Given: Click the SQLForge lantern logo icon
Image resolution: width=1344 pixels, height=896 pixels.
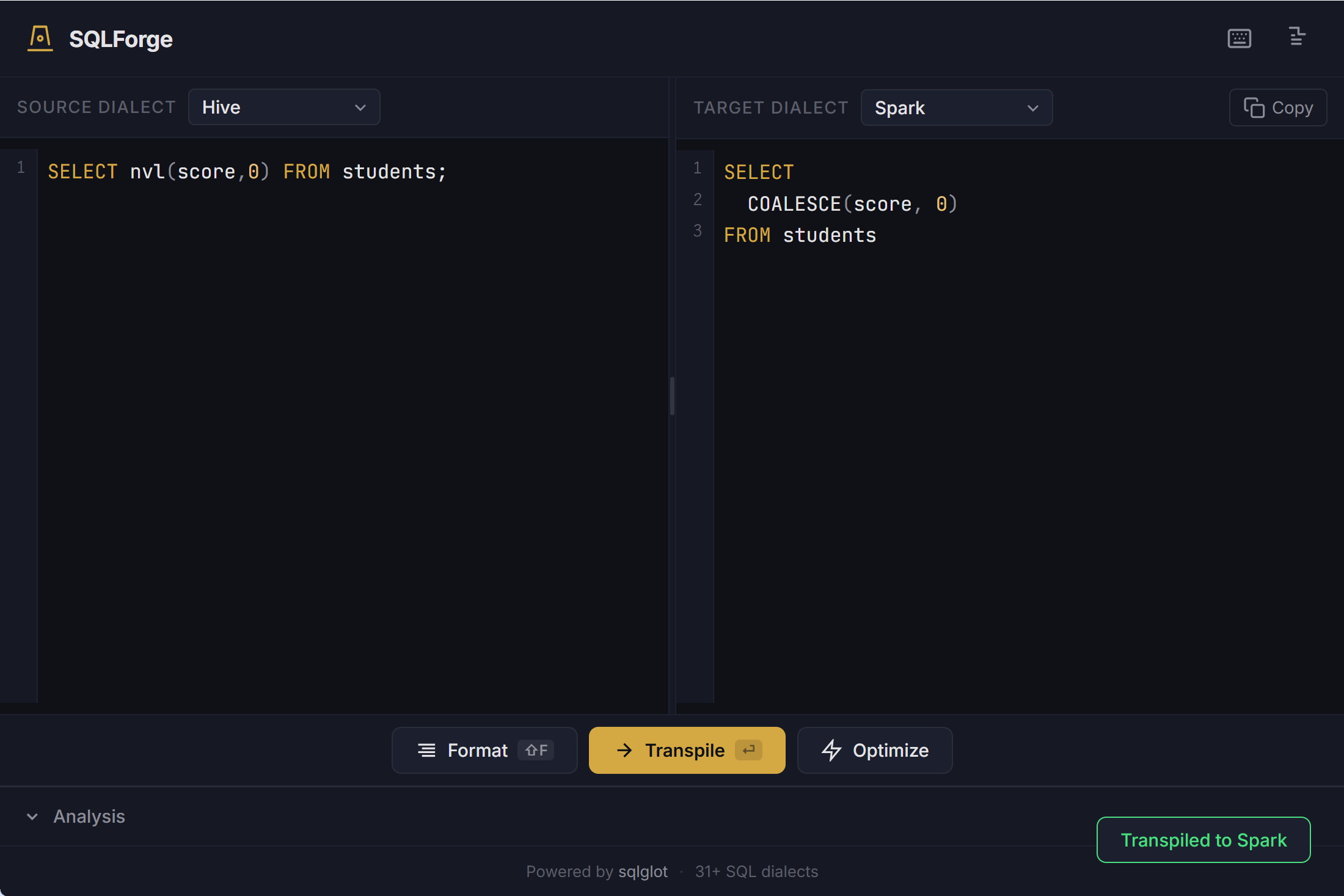Looking at the screenshot, I should [39, 38].
